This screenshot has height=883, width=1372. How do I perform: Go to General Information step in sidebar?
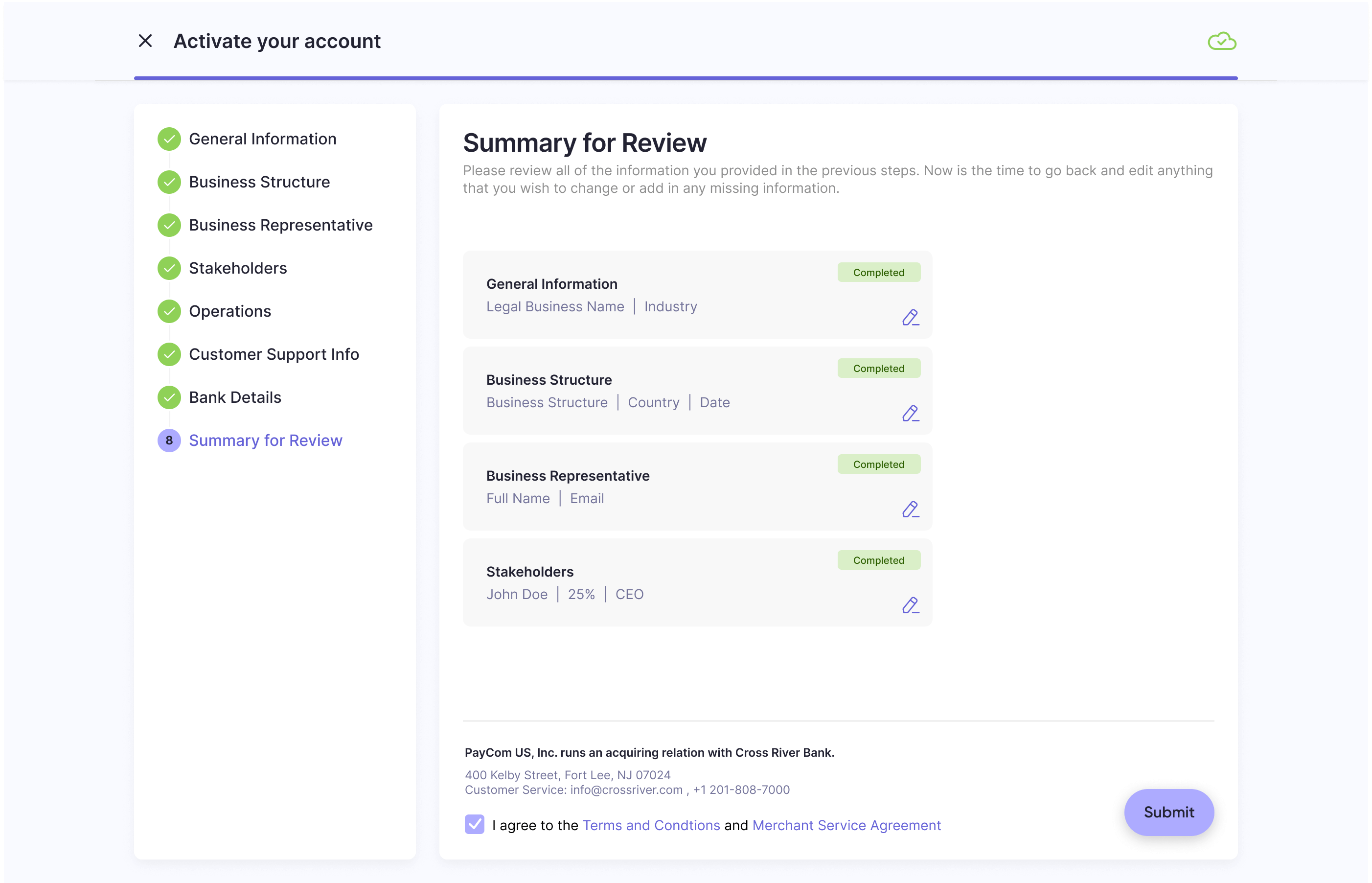pyautogui.click(x=262, y=139)
